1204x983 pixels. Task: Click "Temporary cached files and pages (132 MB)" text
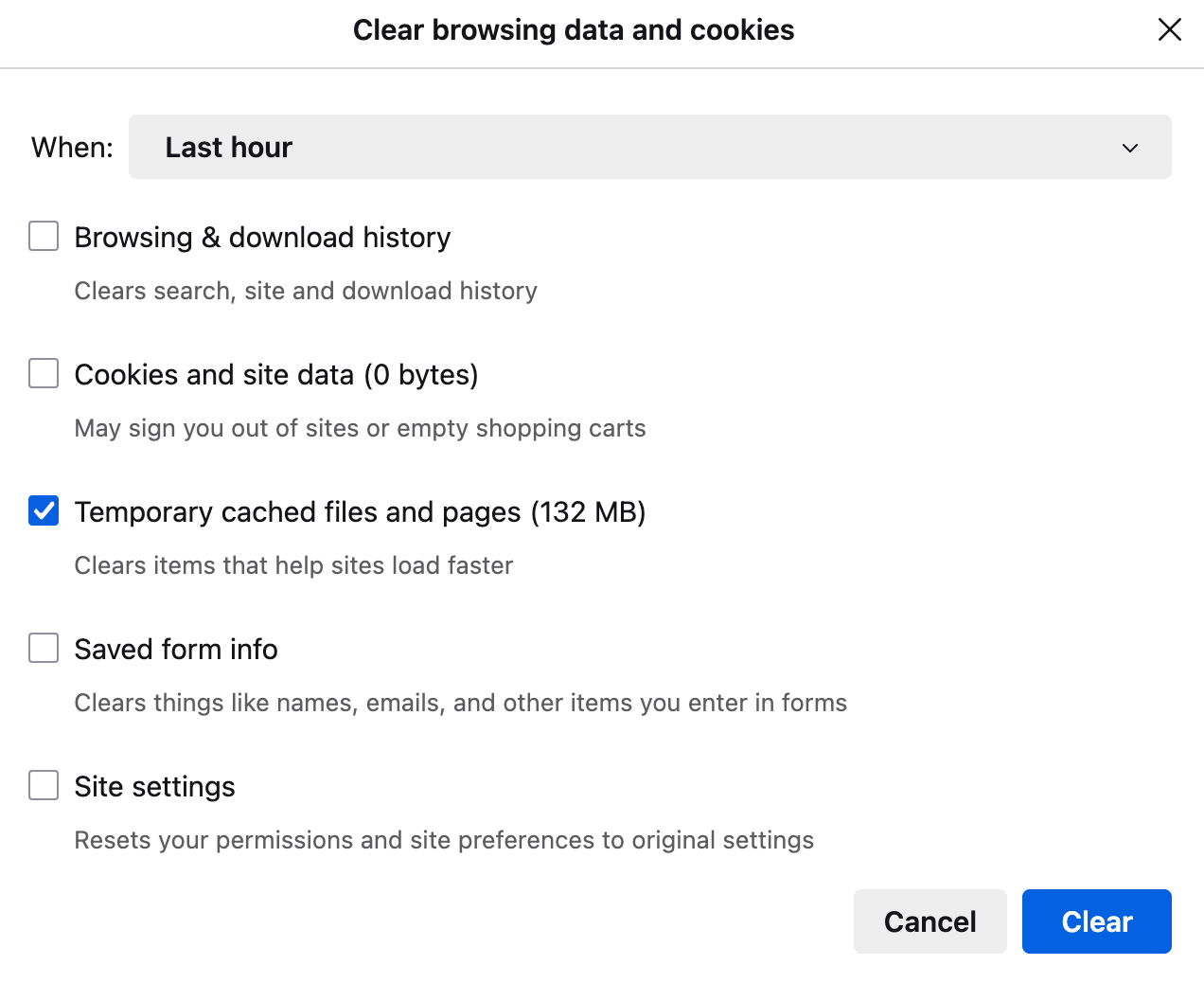[x=360, y=512]
